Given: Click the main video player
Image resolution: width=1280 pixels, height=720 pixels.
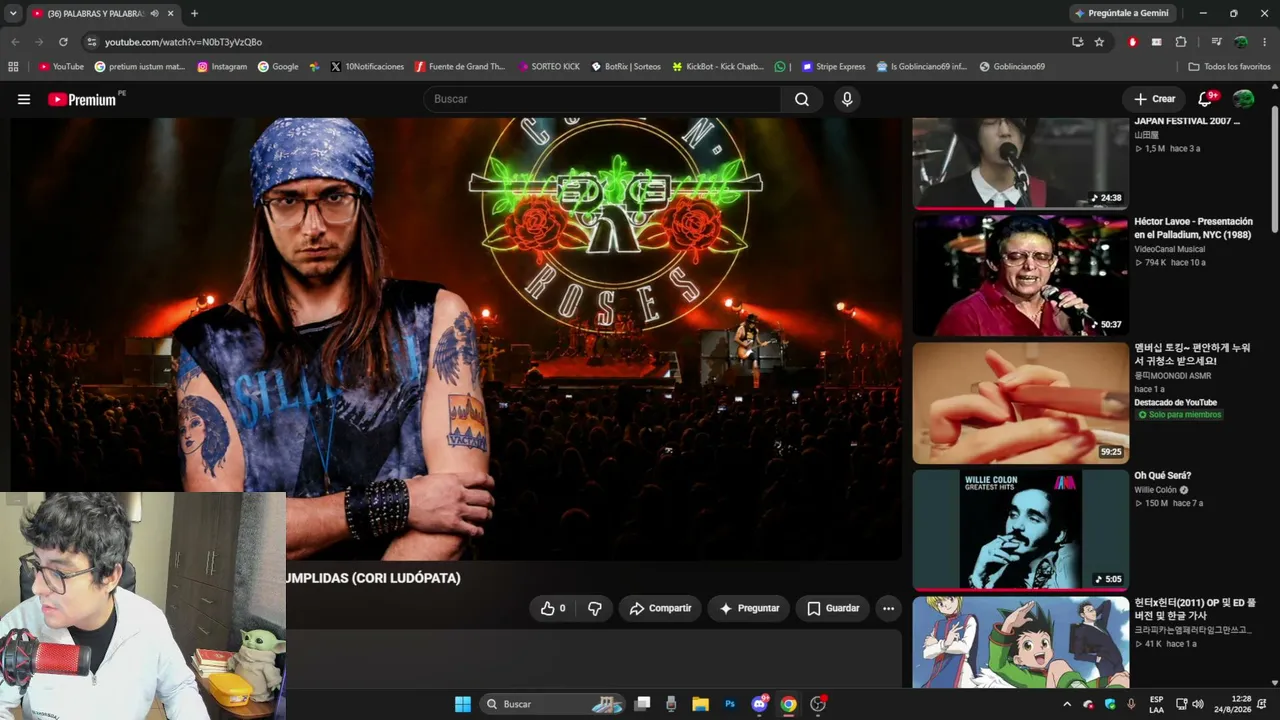Looking at the screenshot, I should 456,339.
